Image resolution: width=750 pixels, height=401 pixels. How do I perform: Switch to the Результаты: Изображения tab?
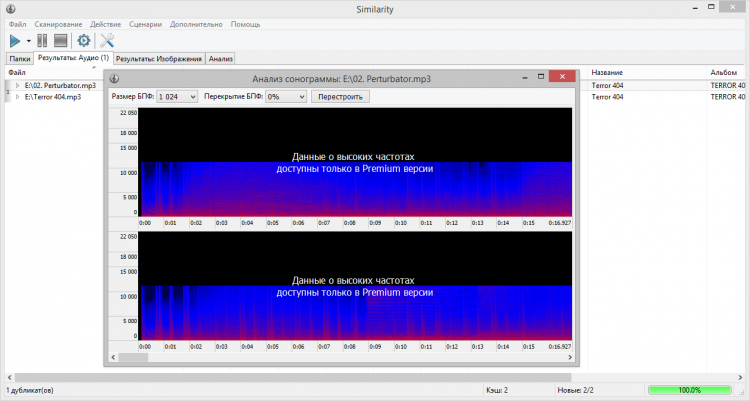159,59
